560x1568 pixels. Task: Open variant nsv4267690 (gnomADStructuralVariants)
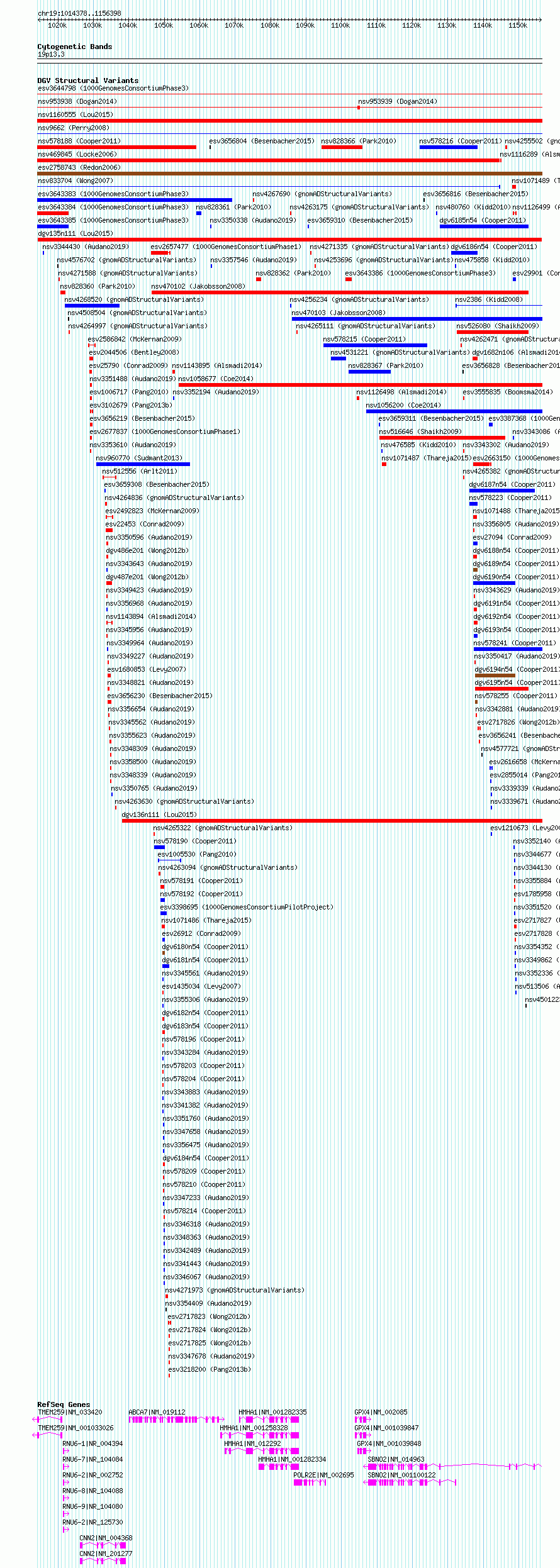(322, 194)
